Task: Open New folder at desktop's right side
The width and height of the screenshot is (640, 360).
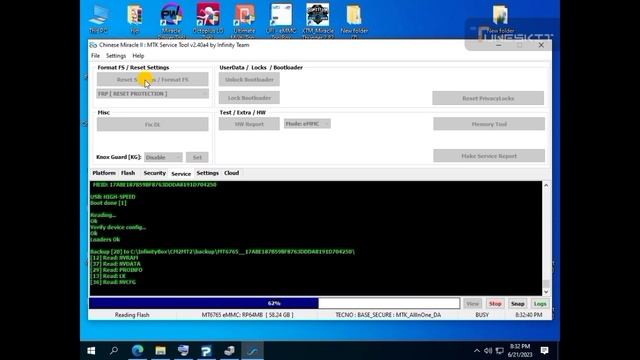Action: point(500,20)
